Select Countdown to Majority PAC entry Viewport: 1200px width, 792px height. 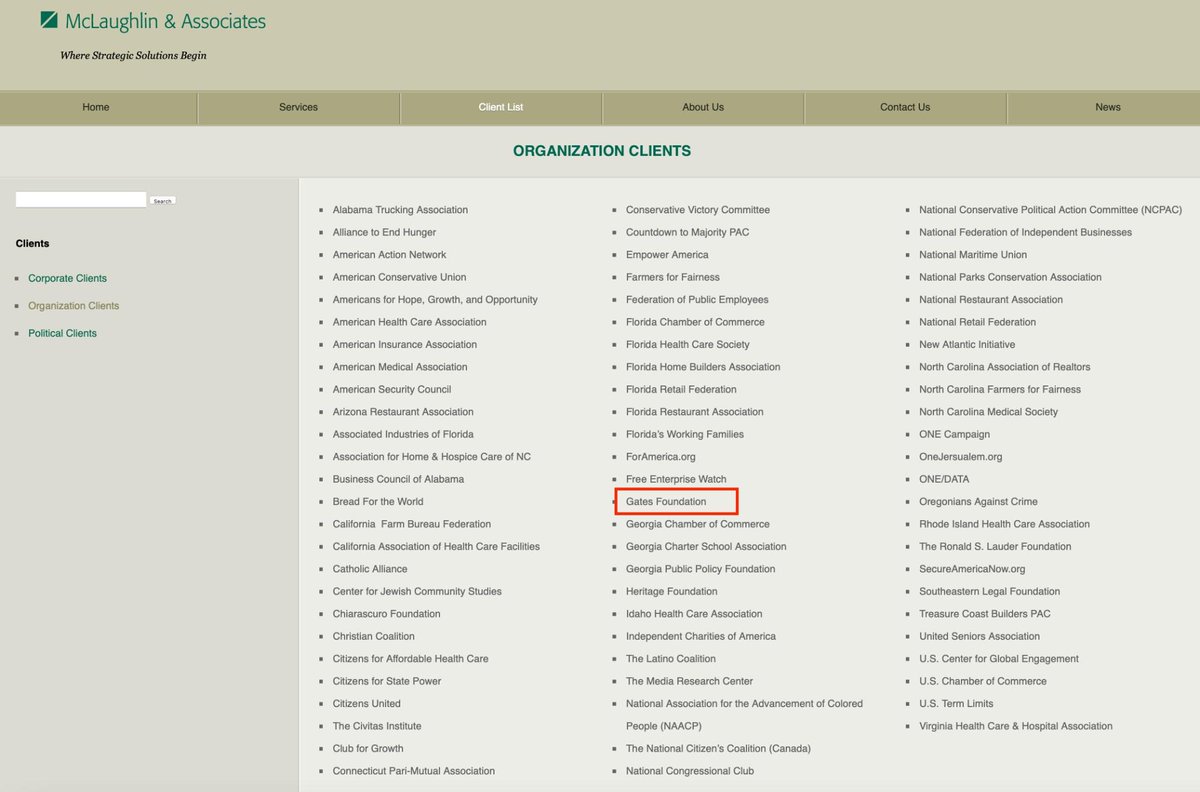click(687, 232)
